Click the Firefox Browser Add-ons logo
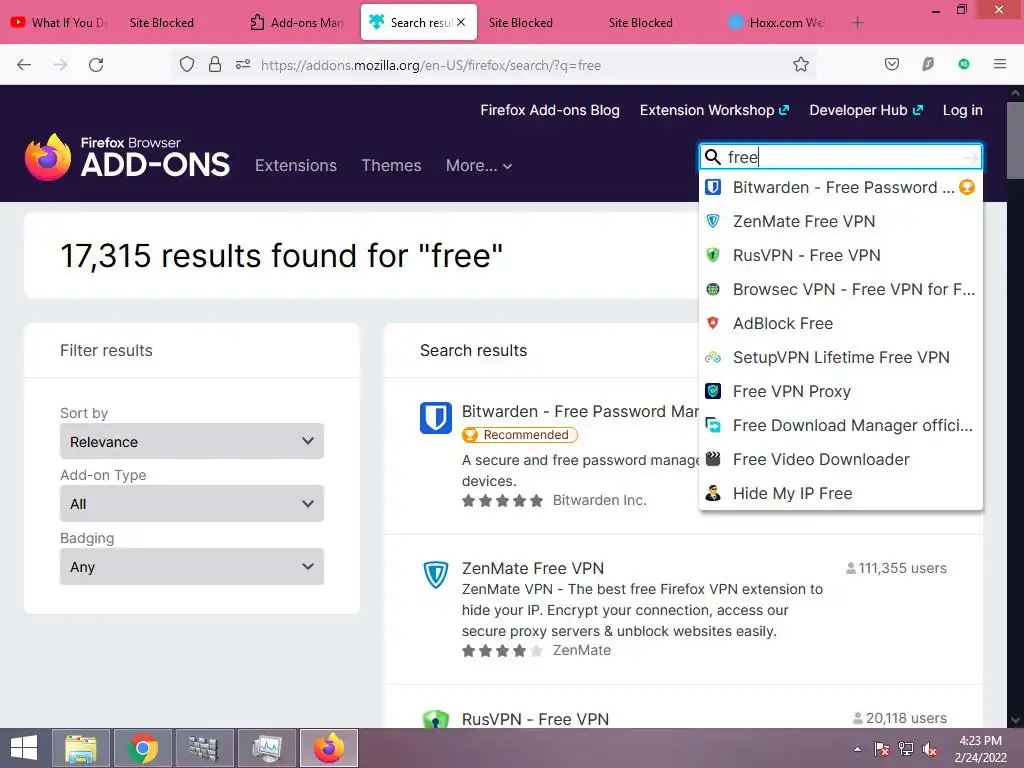Image resolution: width=1024 pixels, height=768 pixels. (127, 157)
